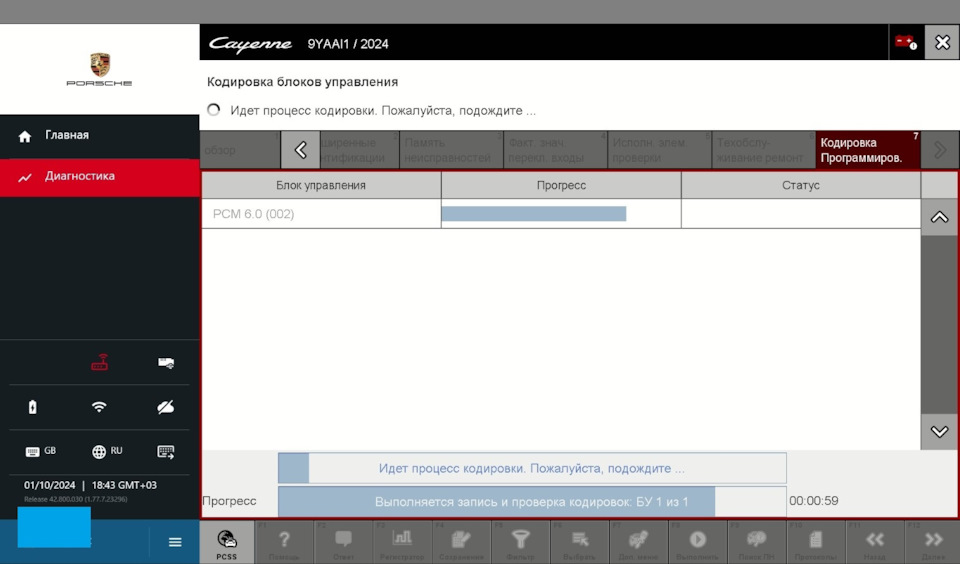This screenshot has width=960, height=564.
Task: Open Доп. меню (F7) icon
Action: point(638,543)
